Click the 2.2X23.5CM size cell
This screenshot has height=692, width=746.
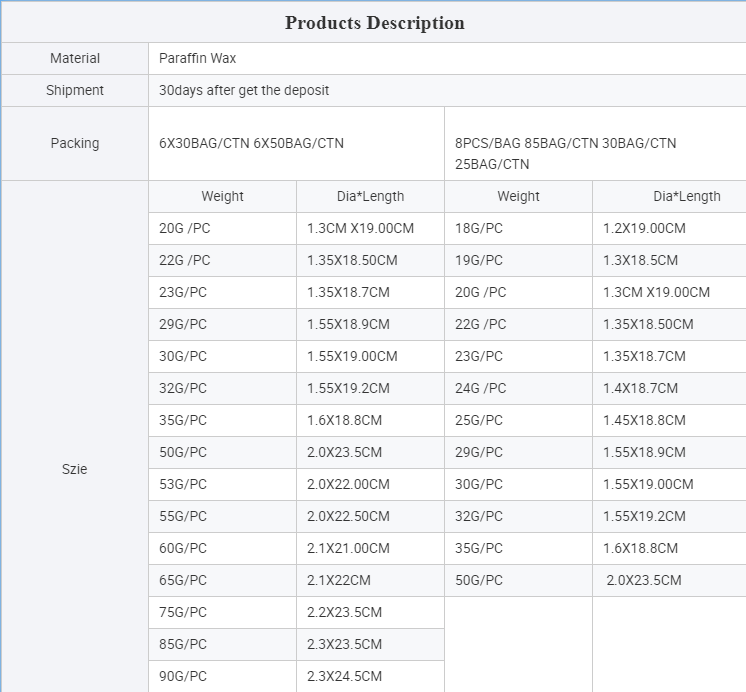(x=370, y=612)
